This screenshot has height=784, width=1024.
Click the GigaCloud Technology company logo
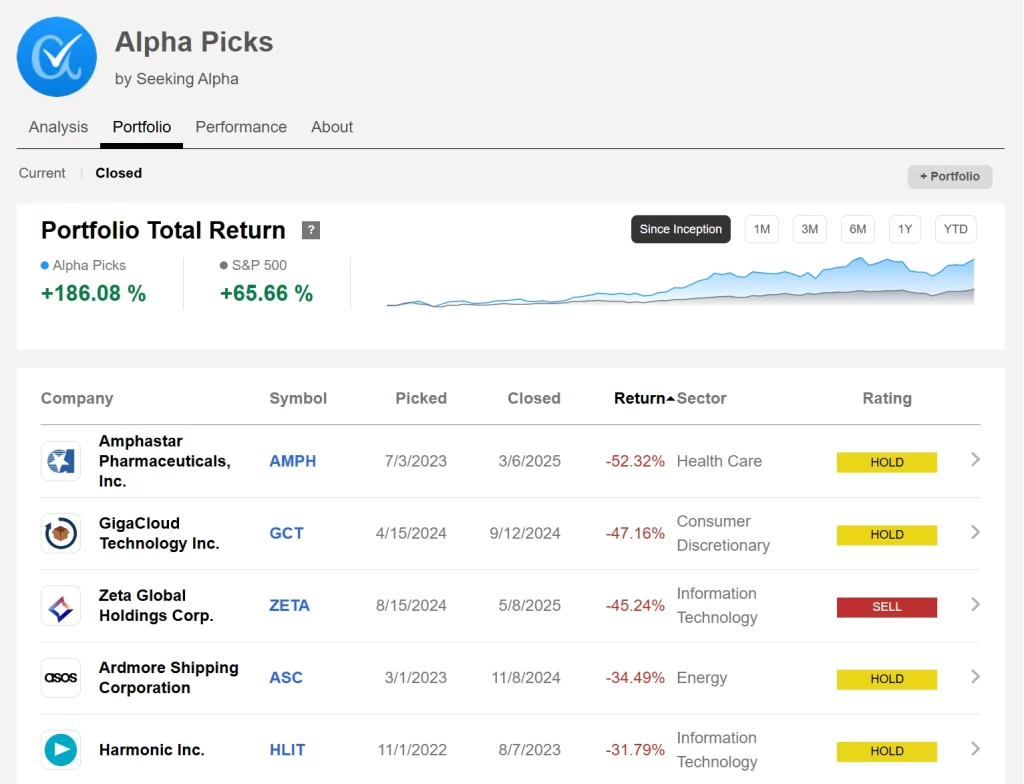click(x=61, y=533)
